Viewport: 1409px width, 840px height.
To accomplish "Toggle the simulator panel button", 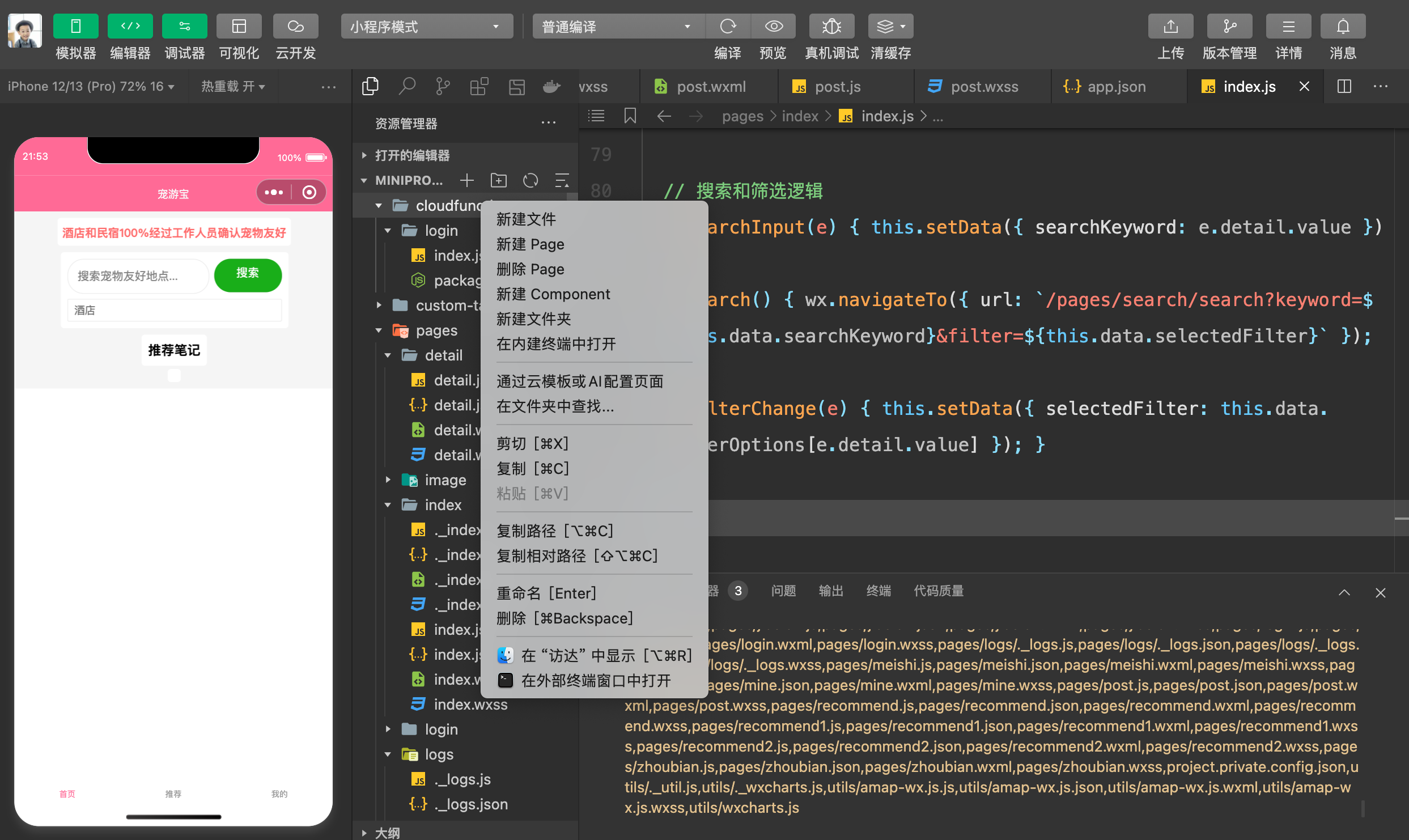I will (75, 26).
